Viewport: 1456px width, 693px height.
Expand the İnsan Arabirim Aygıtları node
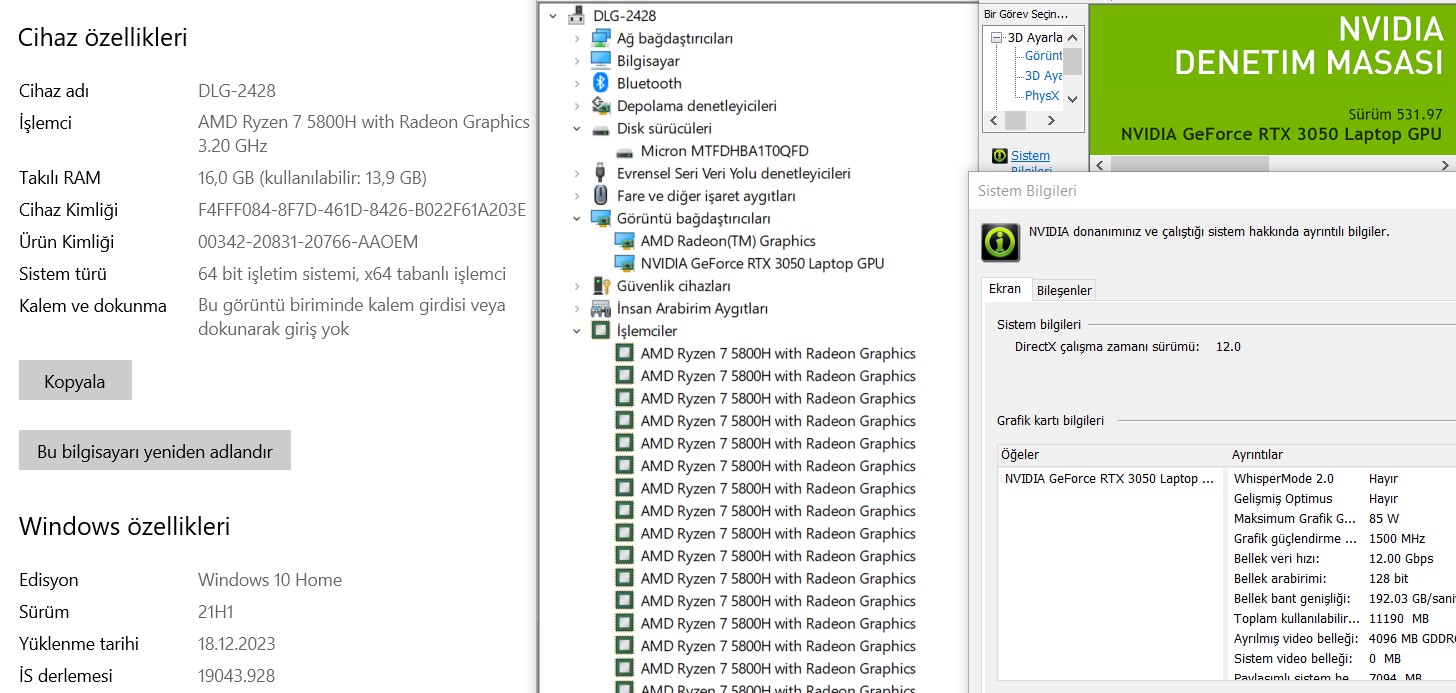577,308
